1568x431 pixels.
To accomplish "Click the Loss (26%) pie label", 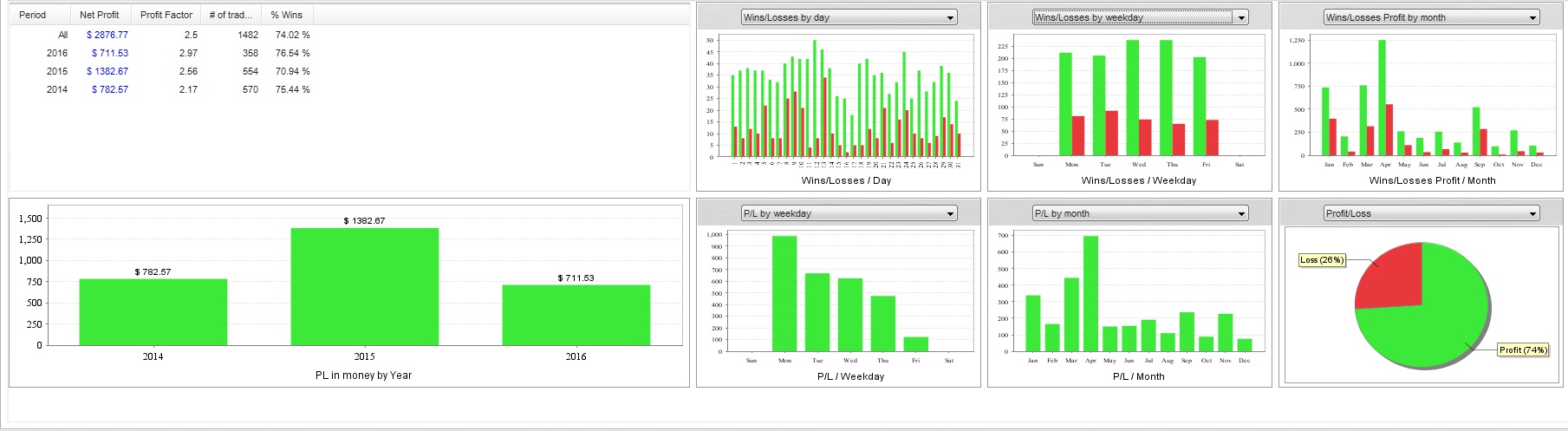I will (1322, 259).
